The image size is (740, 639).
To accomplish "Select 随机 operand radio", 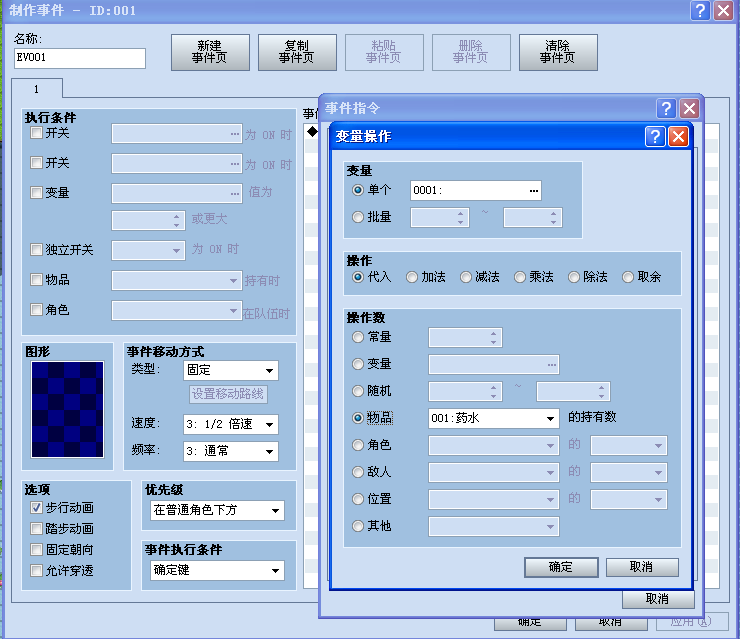I will point(358,391).
